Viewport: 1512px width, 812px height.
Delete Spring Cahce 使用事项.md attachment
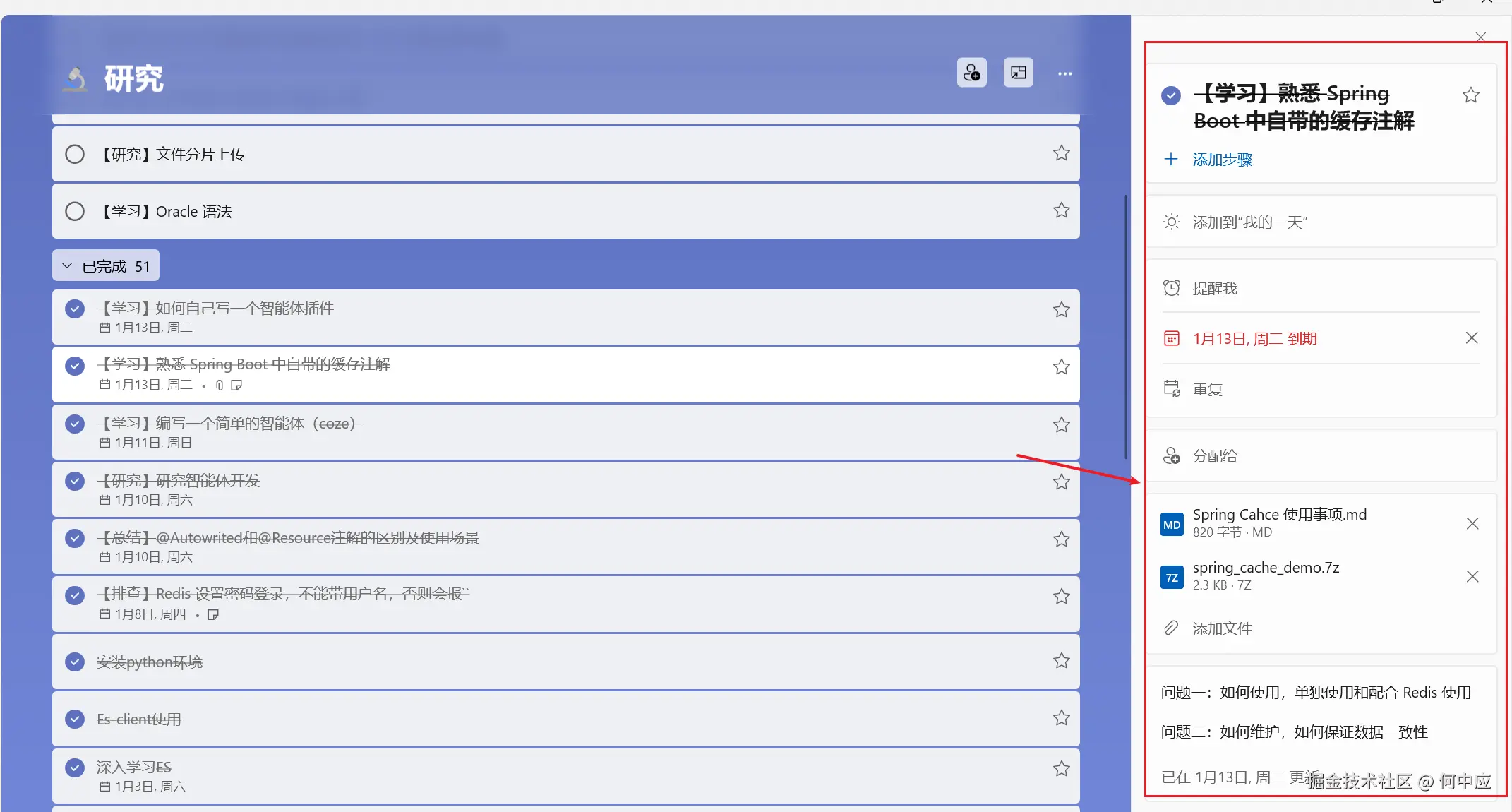coord(1472,523)
